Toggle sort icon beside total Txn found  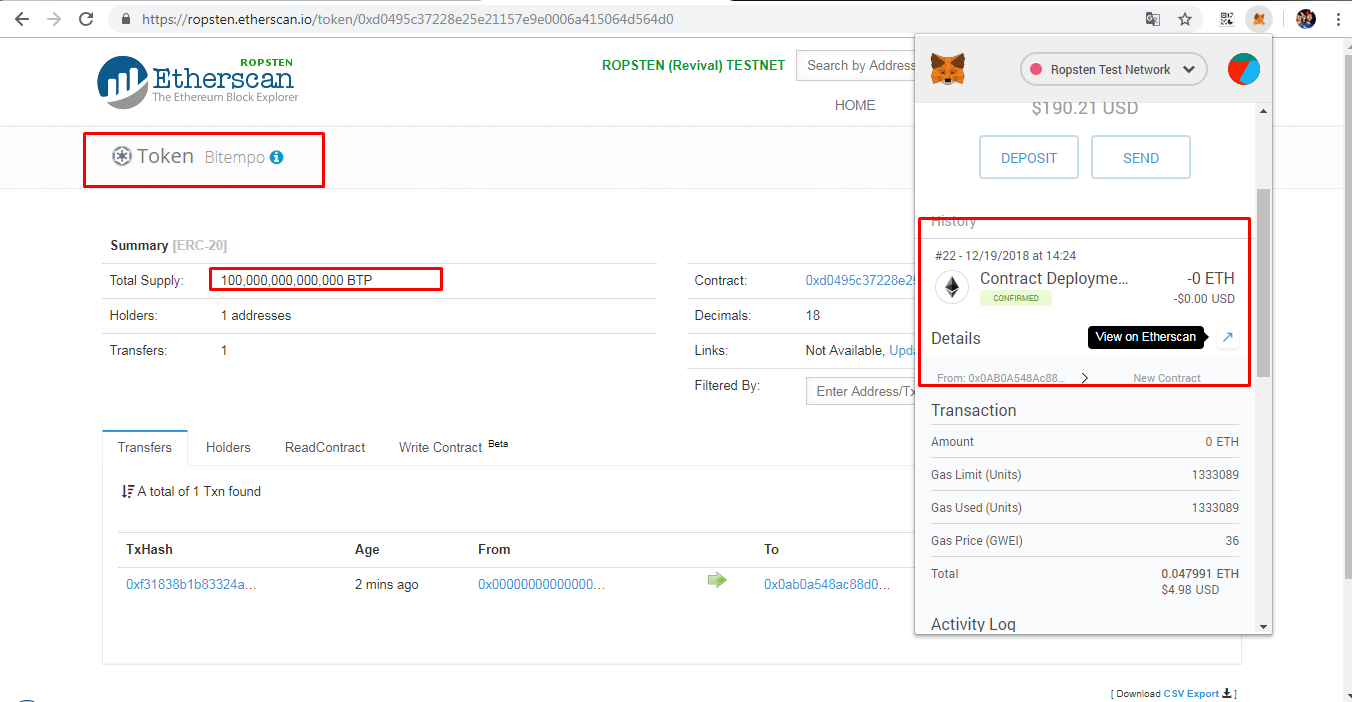(x=127, y=491)
